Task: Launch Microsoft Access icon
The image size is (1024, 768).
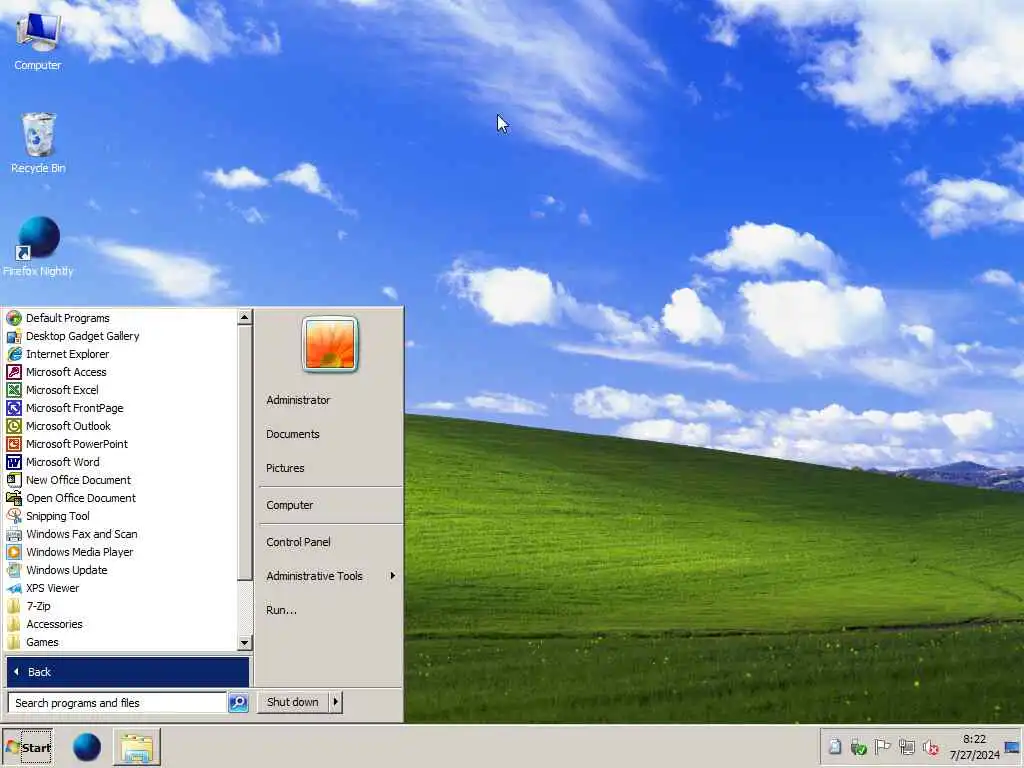Action: pyautogui.click(x=14, y=372)
